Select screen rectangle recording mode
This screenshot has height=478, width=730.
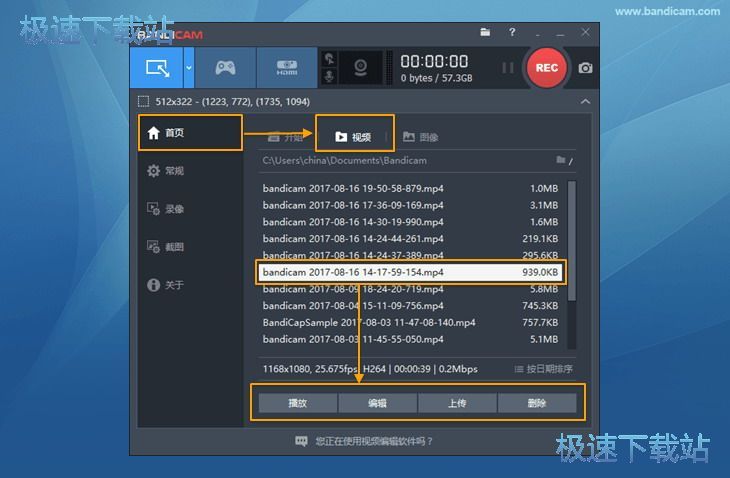(156, 68)
